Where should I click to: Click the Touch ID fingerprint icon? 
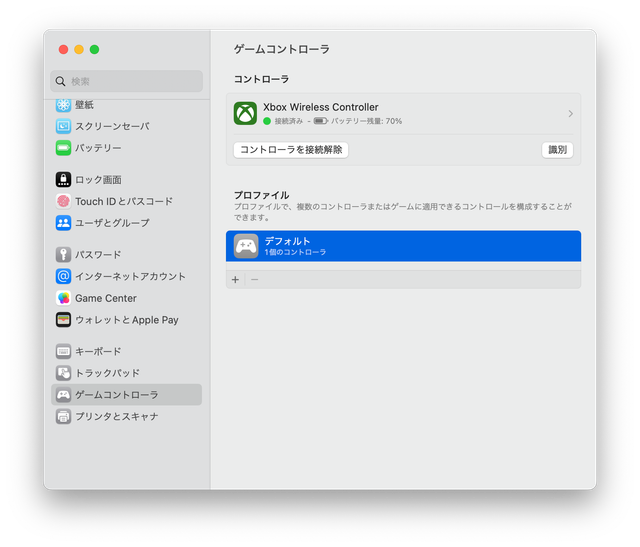coord(63,201)
